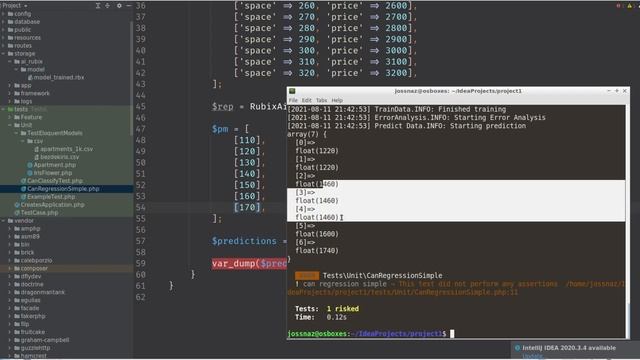The height and width of the screenshot is (360, 640).
Task: Click the TestCase.php file icon
Action: point(17,213)
